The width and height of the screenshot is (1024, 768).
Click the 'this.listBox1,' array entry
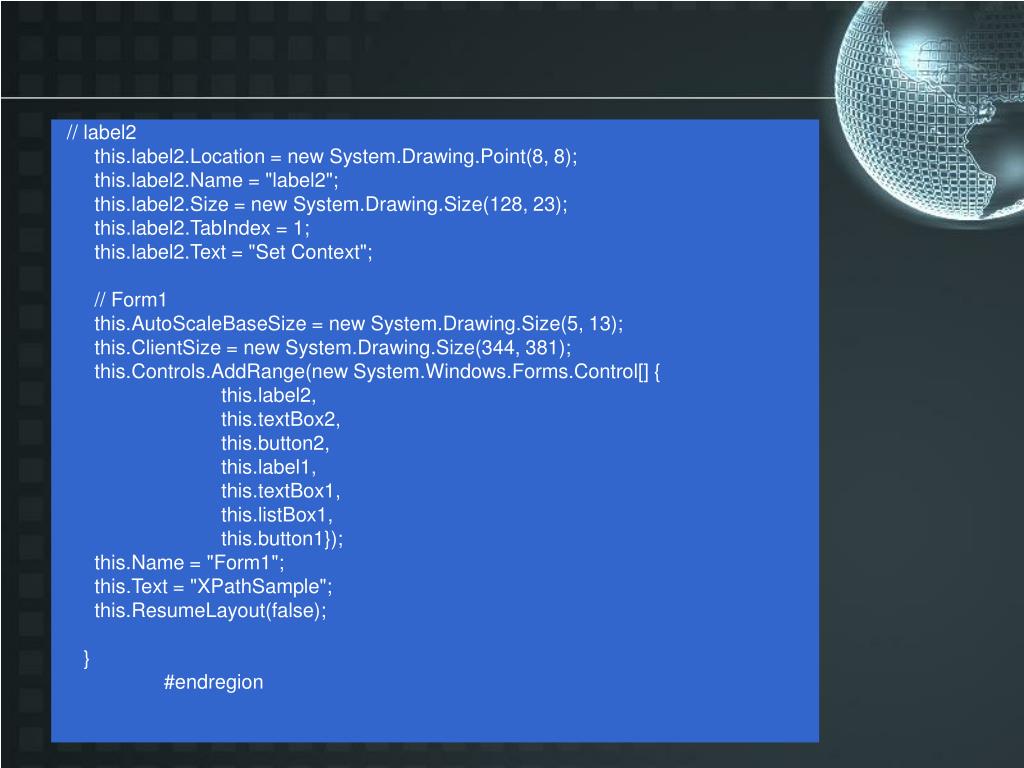coord(277,515)
